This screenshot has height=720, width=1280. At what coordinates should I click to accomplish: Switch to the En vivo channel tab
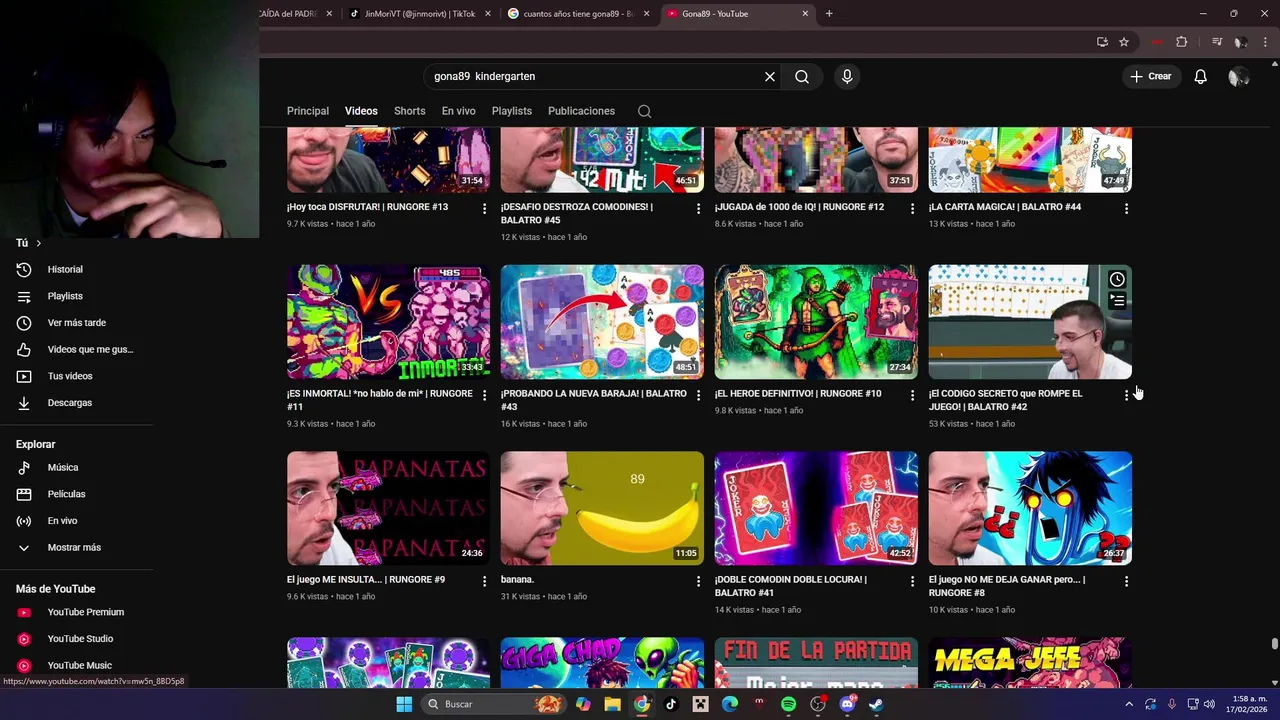(x=458, y=111)
